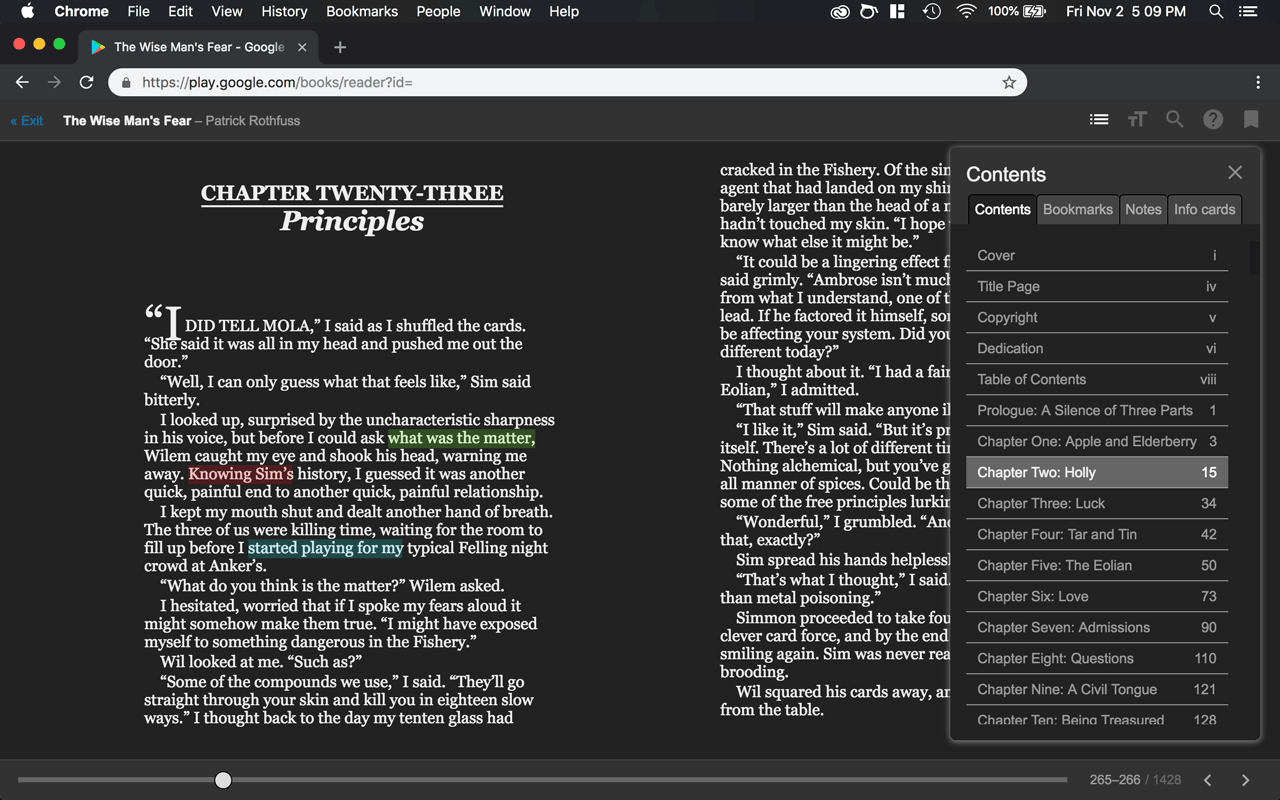The image size is (1280, 800).
Task: Click the contents panel scrollbar
Action: pos(1254,256)
